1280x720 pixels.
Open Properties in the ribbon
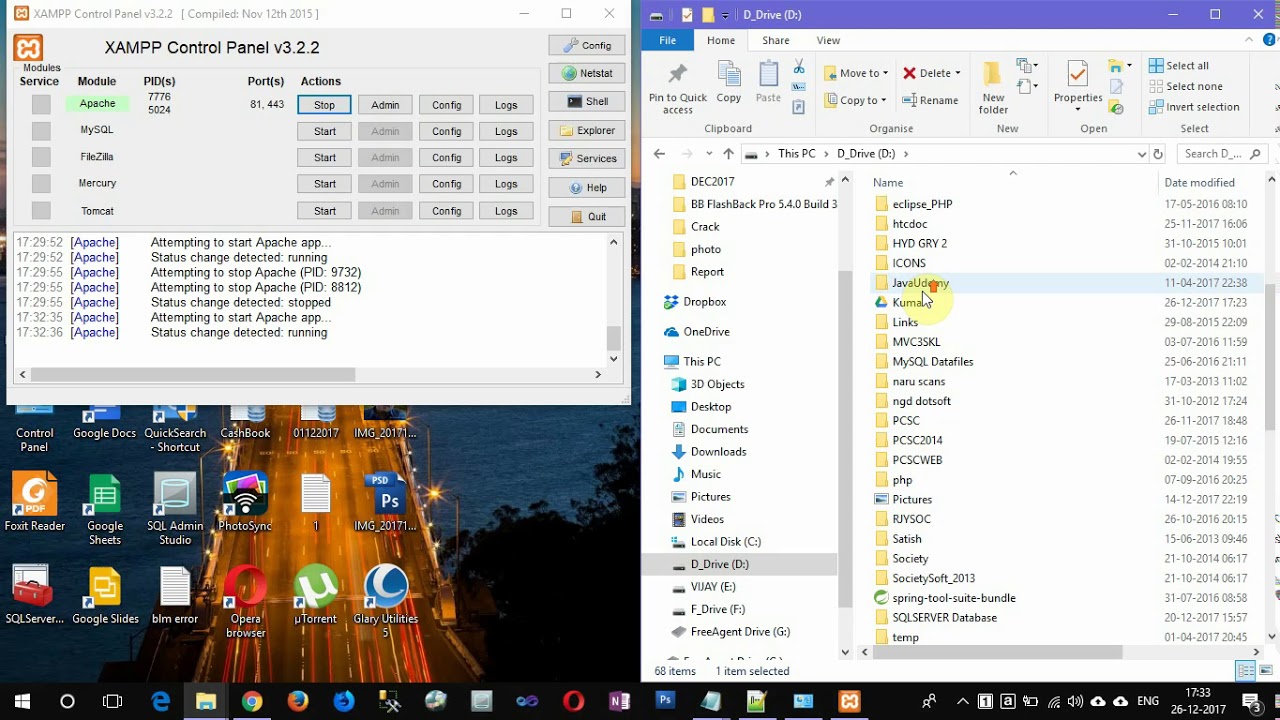[x=1077, y=85]
